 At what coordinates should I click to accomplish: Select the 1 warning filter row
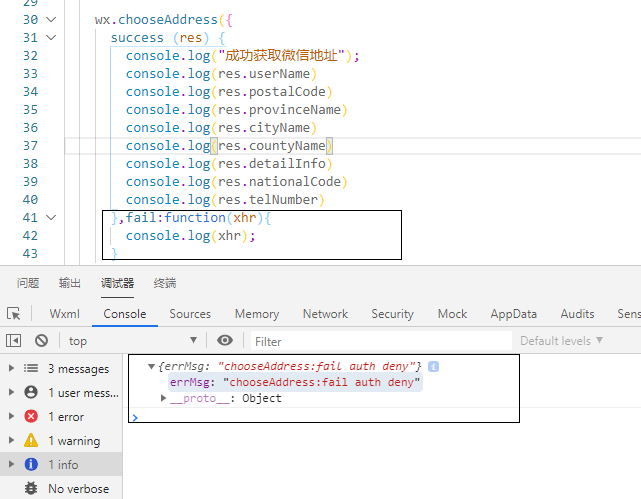pyautogui.click(x=61, y=440)
